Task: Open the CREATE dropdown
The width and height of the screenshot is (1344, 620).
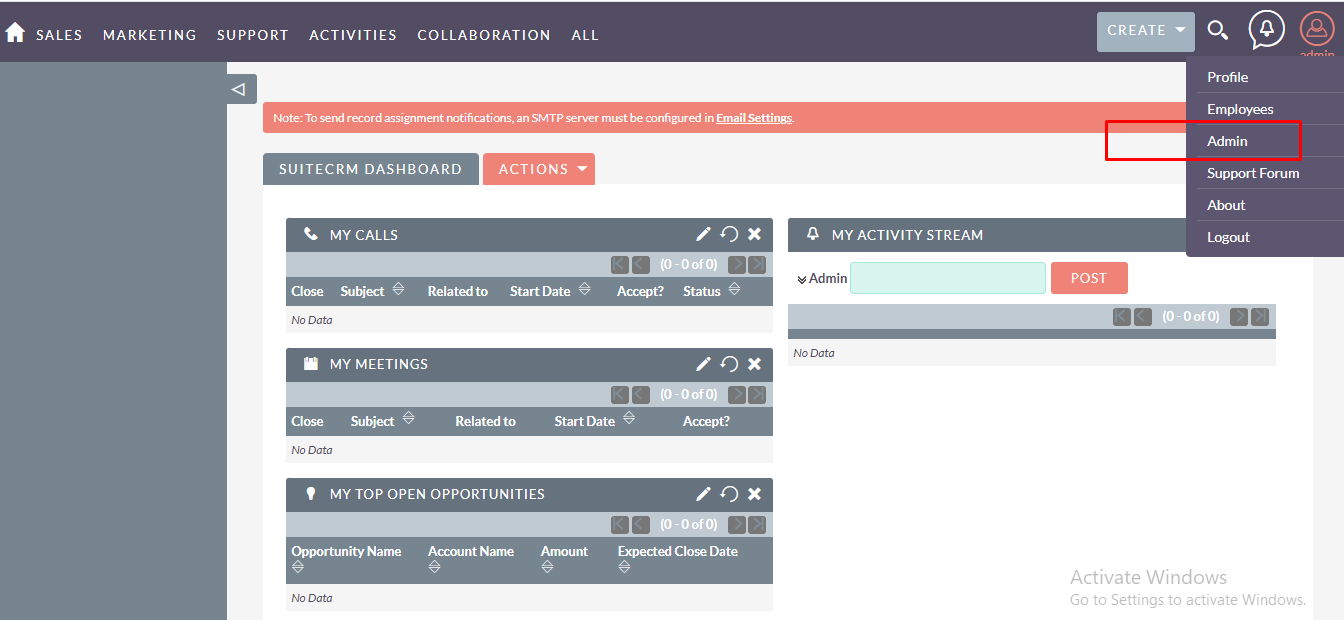Action: coord(1146,31)
